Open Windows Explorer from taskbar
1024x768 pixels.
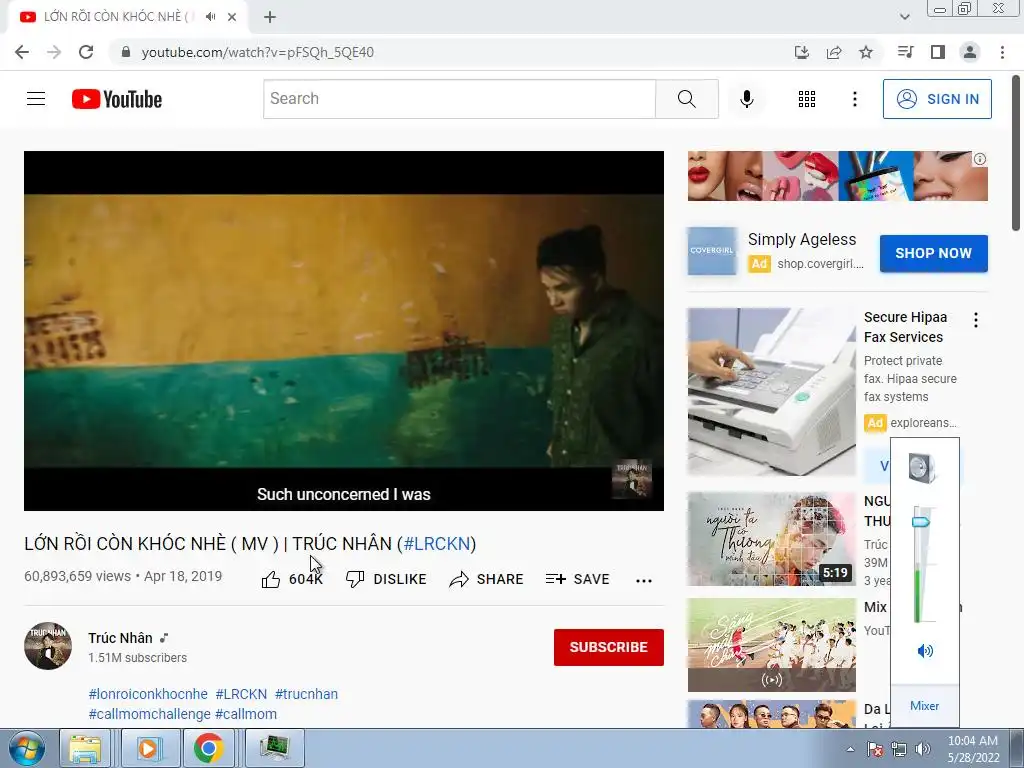86,748
